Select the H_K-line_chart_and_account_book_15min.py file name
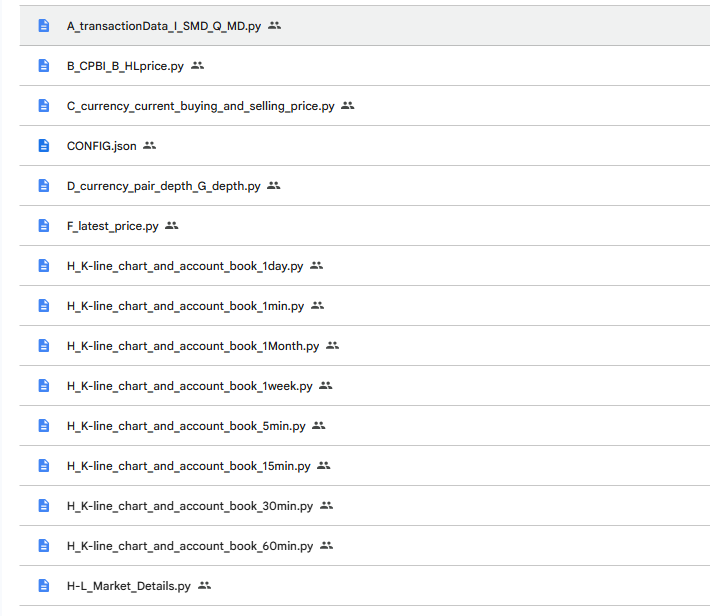The image size is (710, 616). [x=188, y=466]
